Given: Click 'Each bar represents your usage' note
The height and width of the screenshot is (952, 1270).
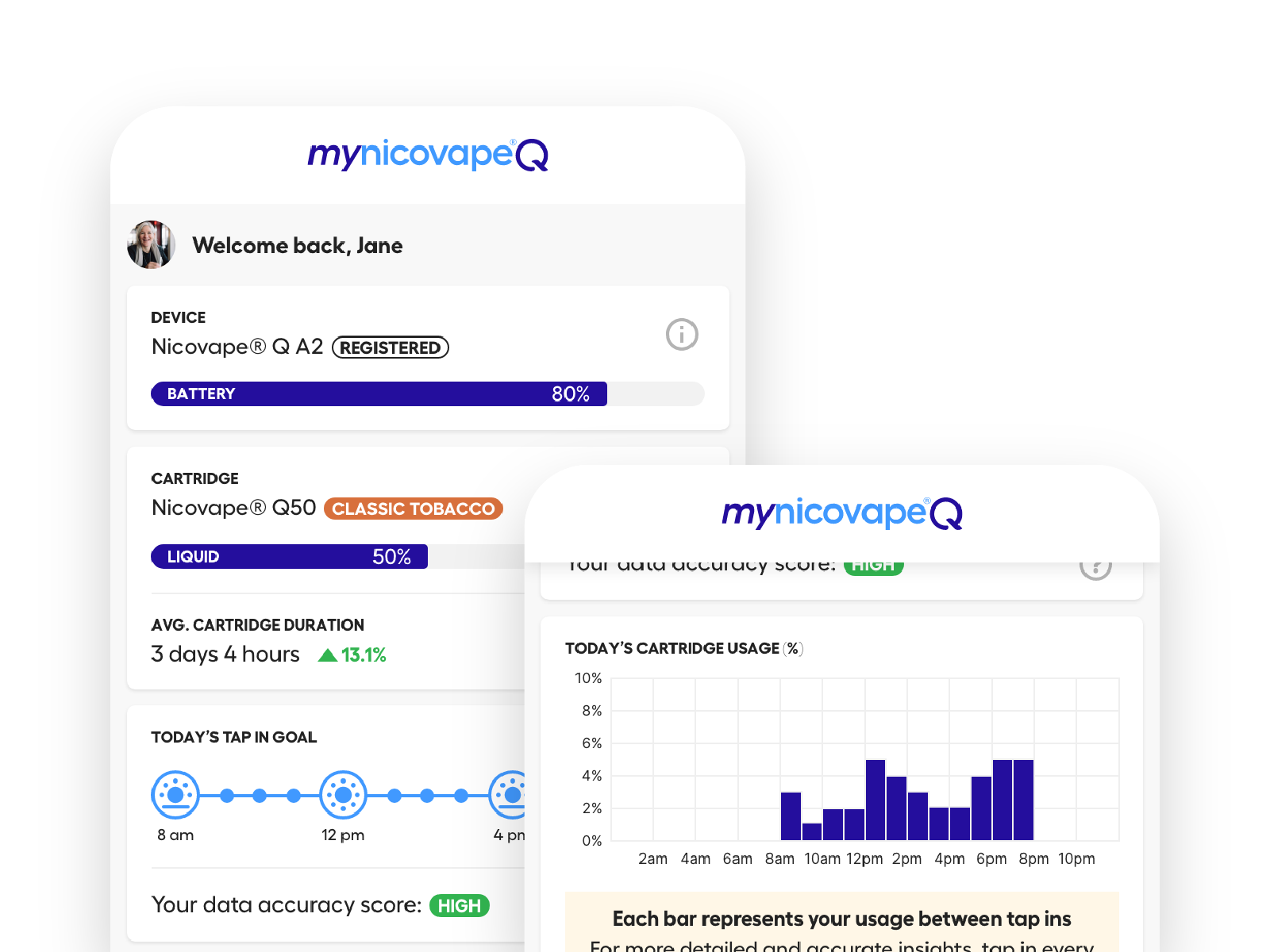Looking at the screenshot, I should [x=841, y=919].
